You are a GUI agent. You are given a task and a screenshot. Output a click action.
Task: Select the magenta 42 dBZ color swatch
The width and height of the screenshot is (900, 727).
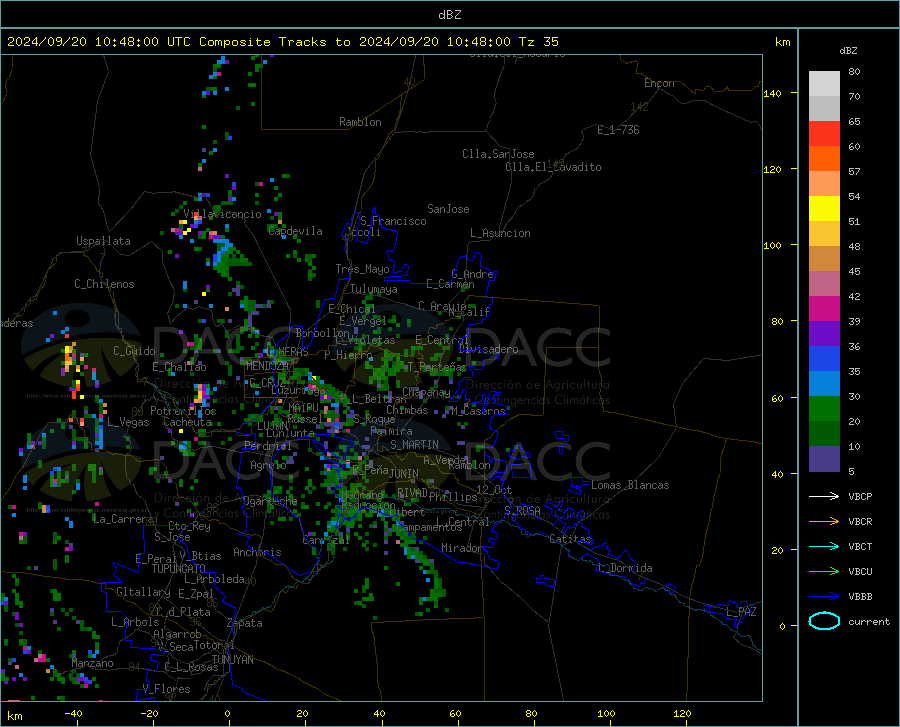click(824, 309)
